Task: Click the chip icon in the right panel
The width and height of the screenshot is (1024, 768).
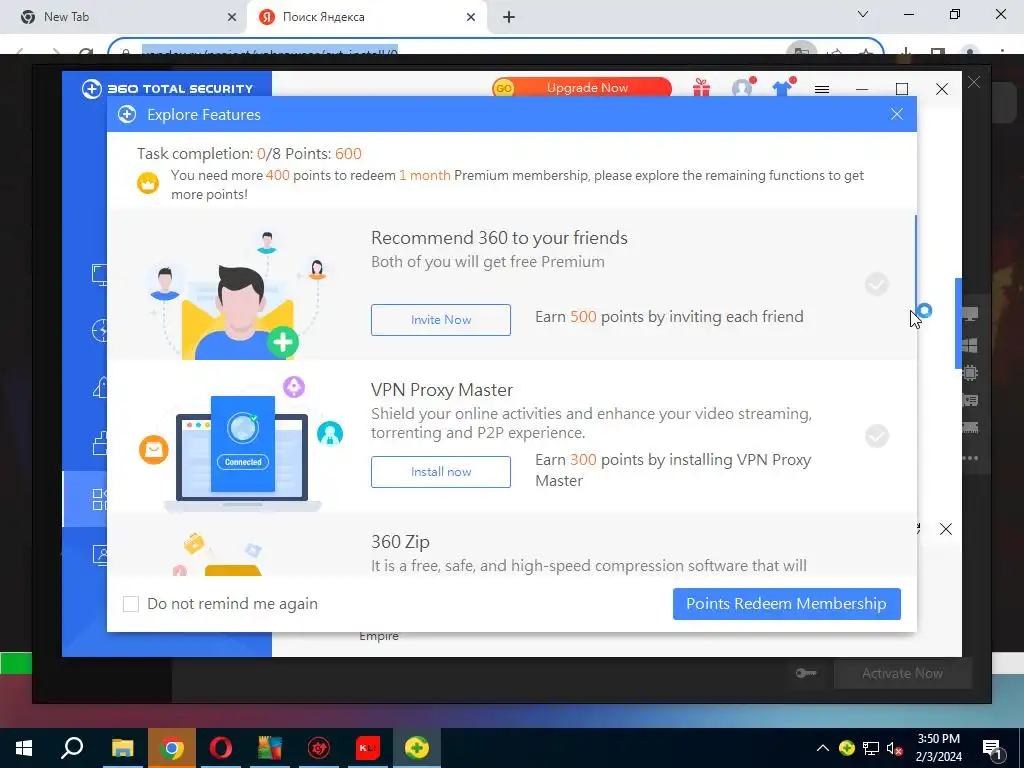Action: (970, 373)
